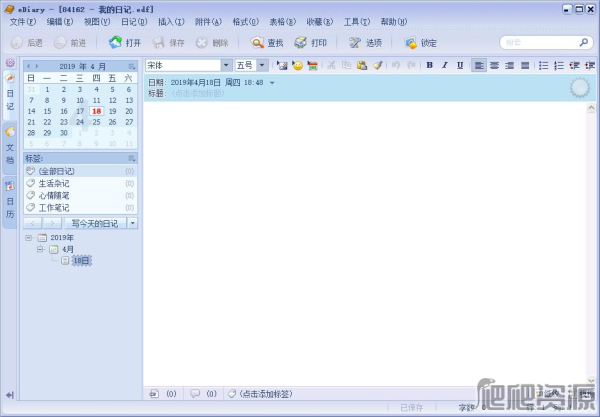The image size is (600, 417).
Task: Toggle bold formatting
Action: click(x=430, y=65)
